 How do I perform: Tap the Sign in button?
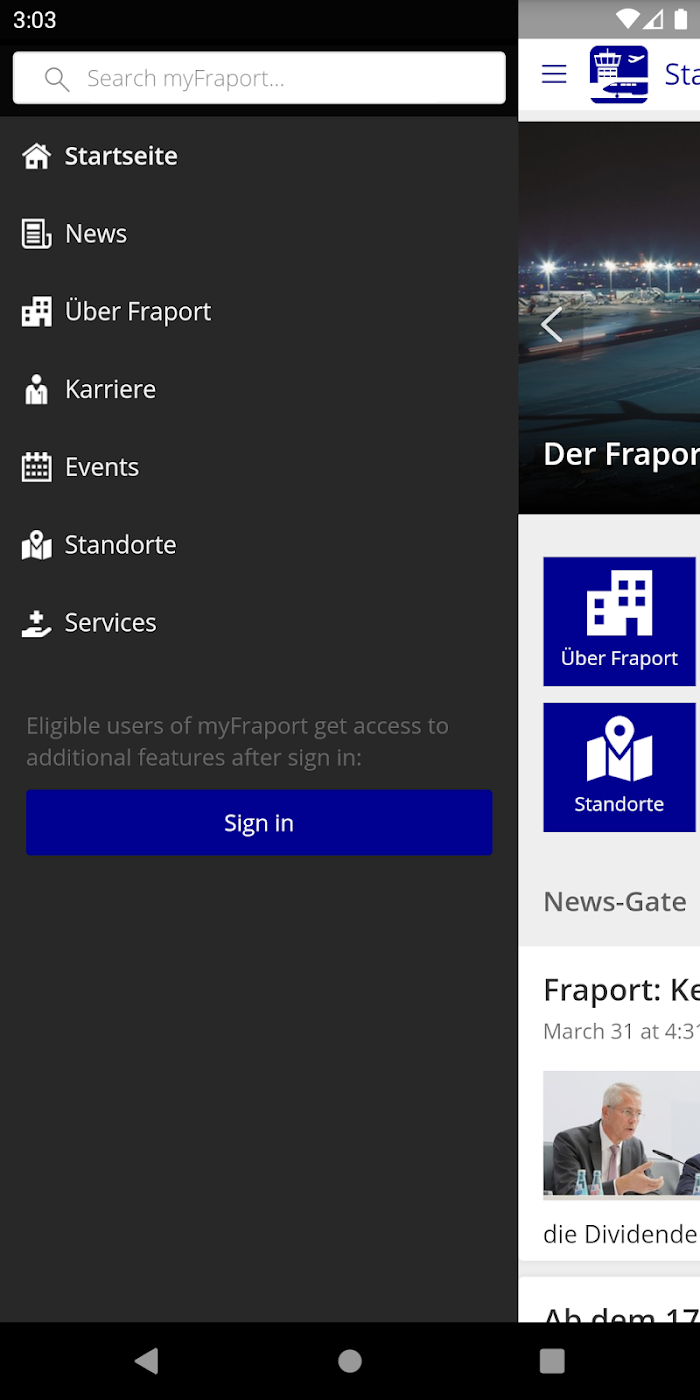tap(259, 823)
